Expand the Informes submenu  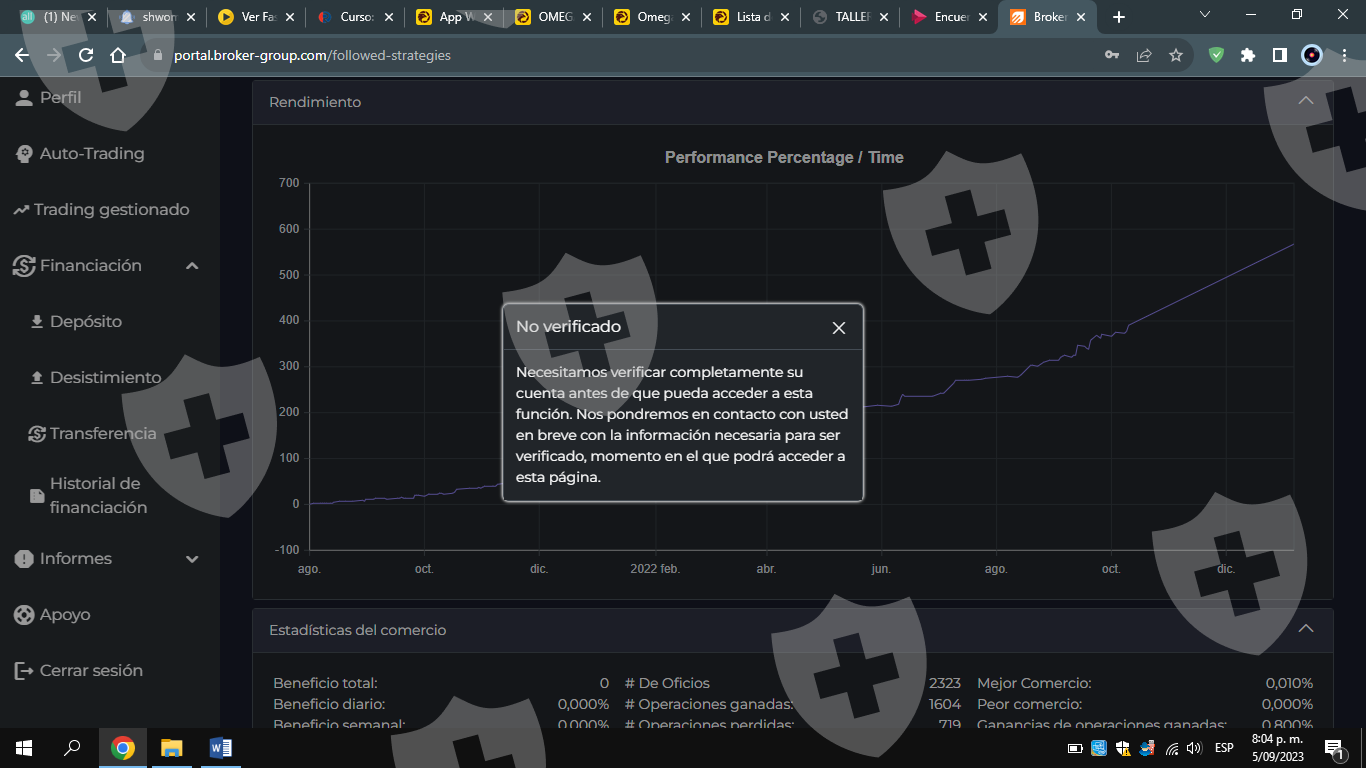pos(192,559)
